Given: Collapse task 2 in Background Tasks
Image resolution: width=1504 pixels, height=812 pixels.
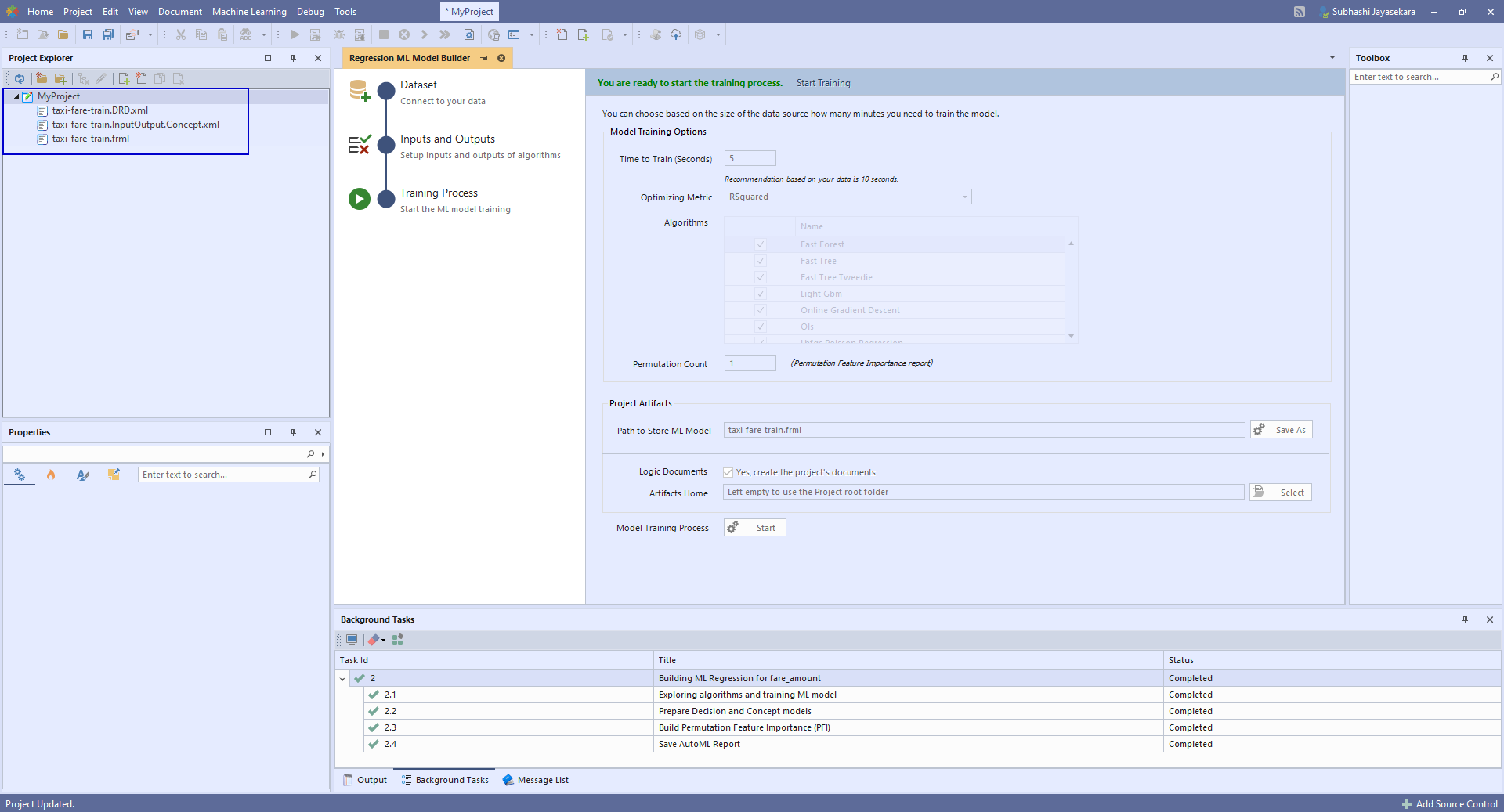Looking at the screenshot, I should (x=342, y=679).
